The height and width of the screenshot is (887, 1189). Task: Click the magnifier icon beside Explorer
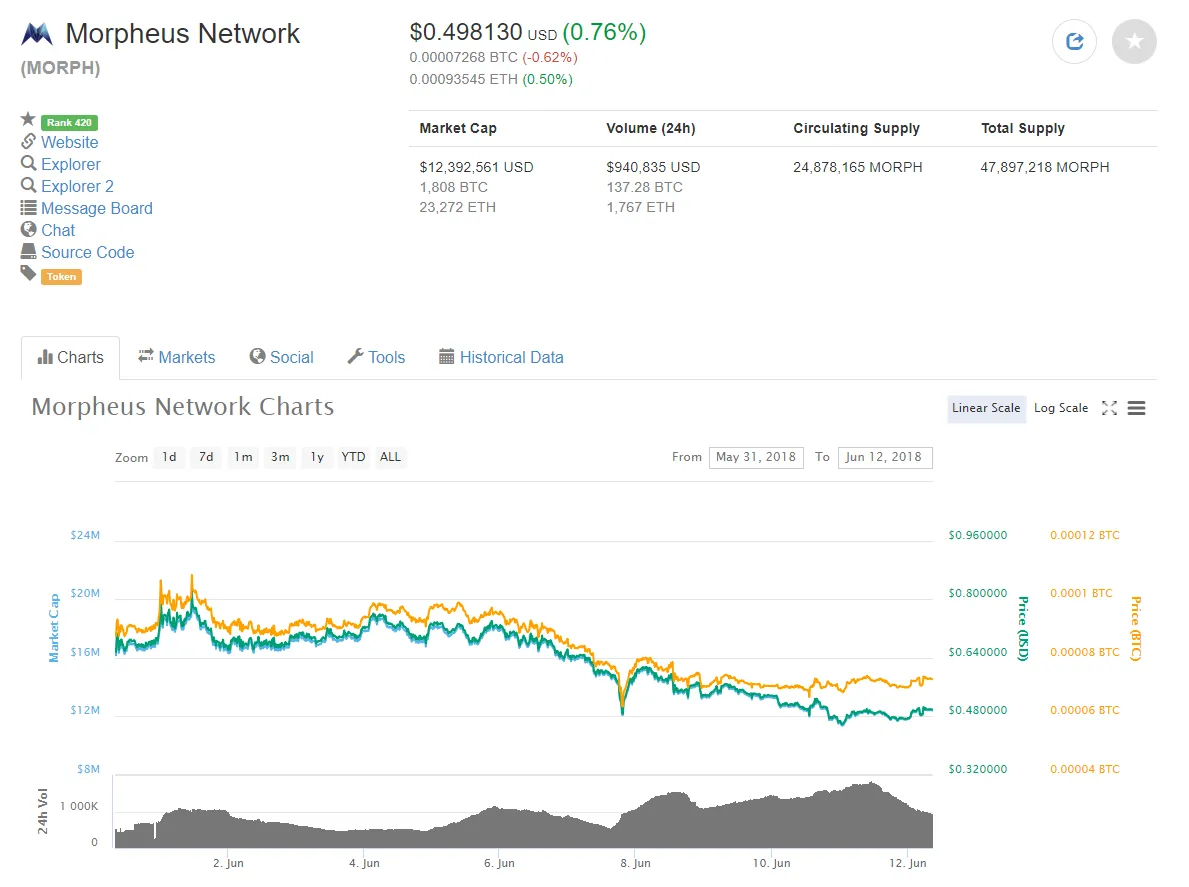pyautogui.click(x=28, y=164)
